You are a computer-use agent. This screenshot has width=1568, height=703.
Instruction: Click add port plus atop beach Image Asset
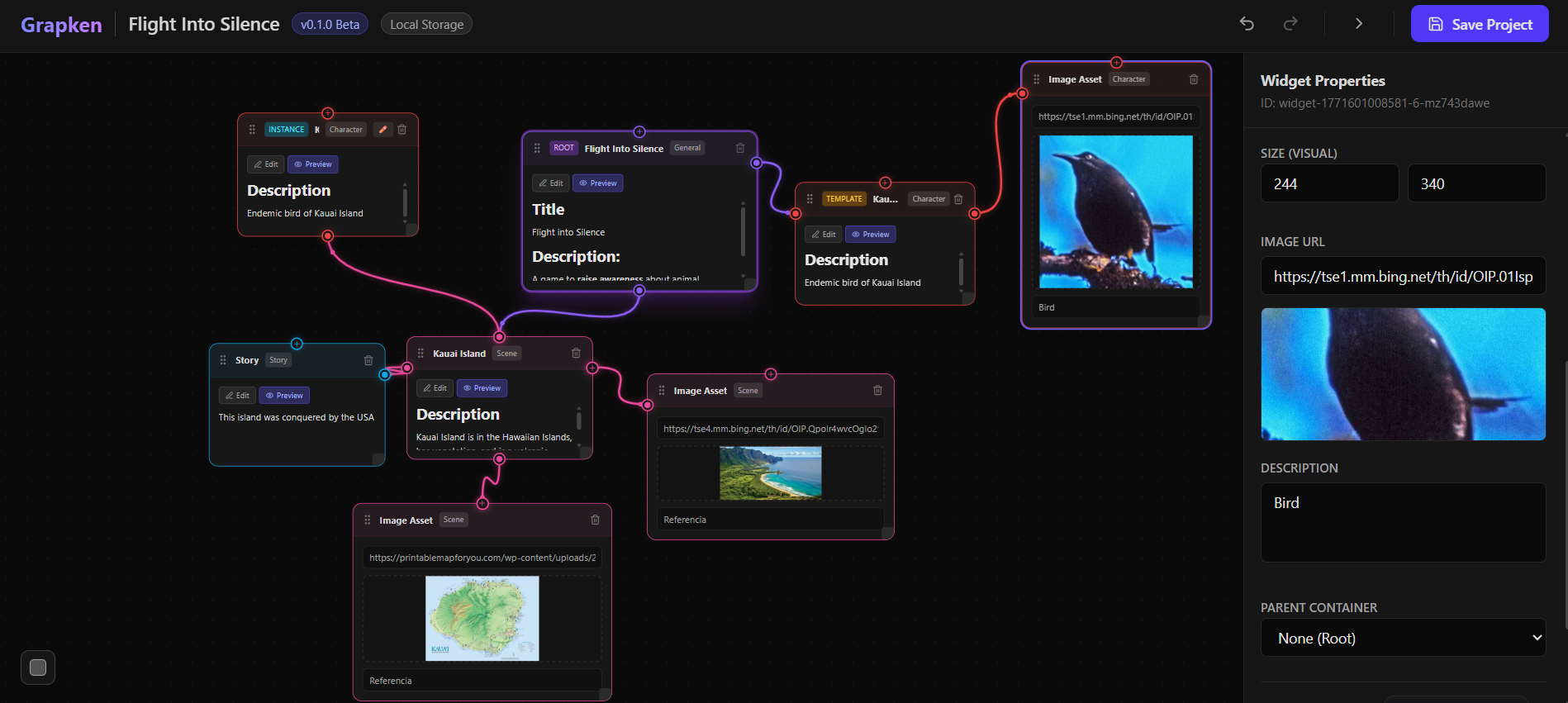pos(771,374)
